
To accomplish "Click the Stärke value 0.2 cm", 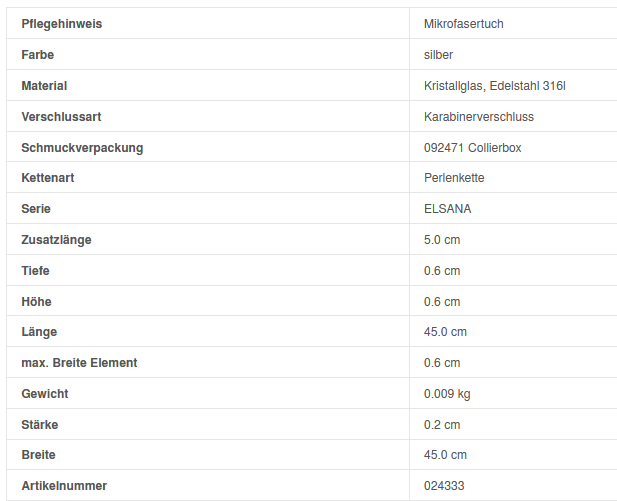I will [442, 425].
